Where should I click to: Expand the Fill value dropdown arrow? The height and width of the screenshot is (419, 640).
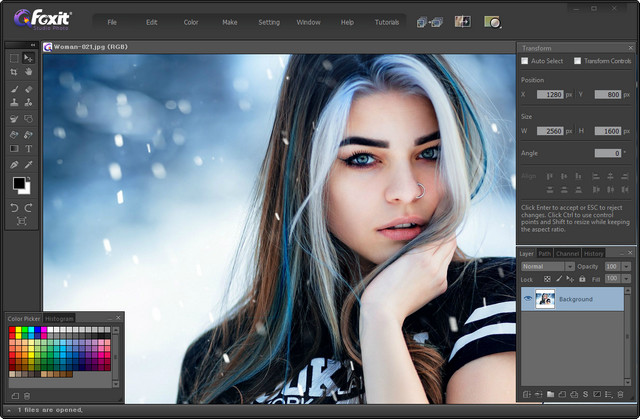626,277
